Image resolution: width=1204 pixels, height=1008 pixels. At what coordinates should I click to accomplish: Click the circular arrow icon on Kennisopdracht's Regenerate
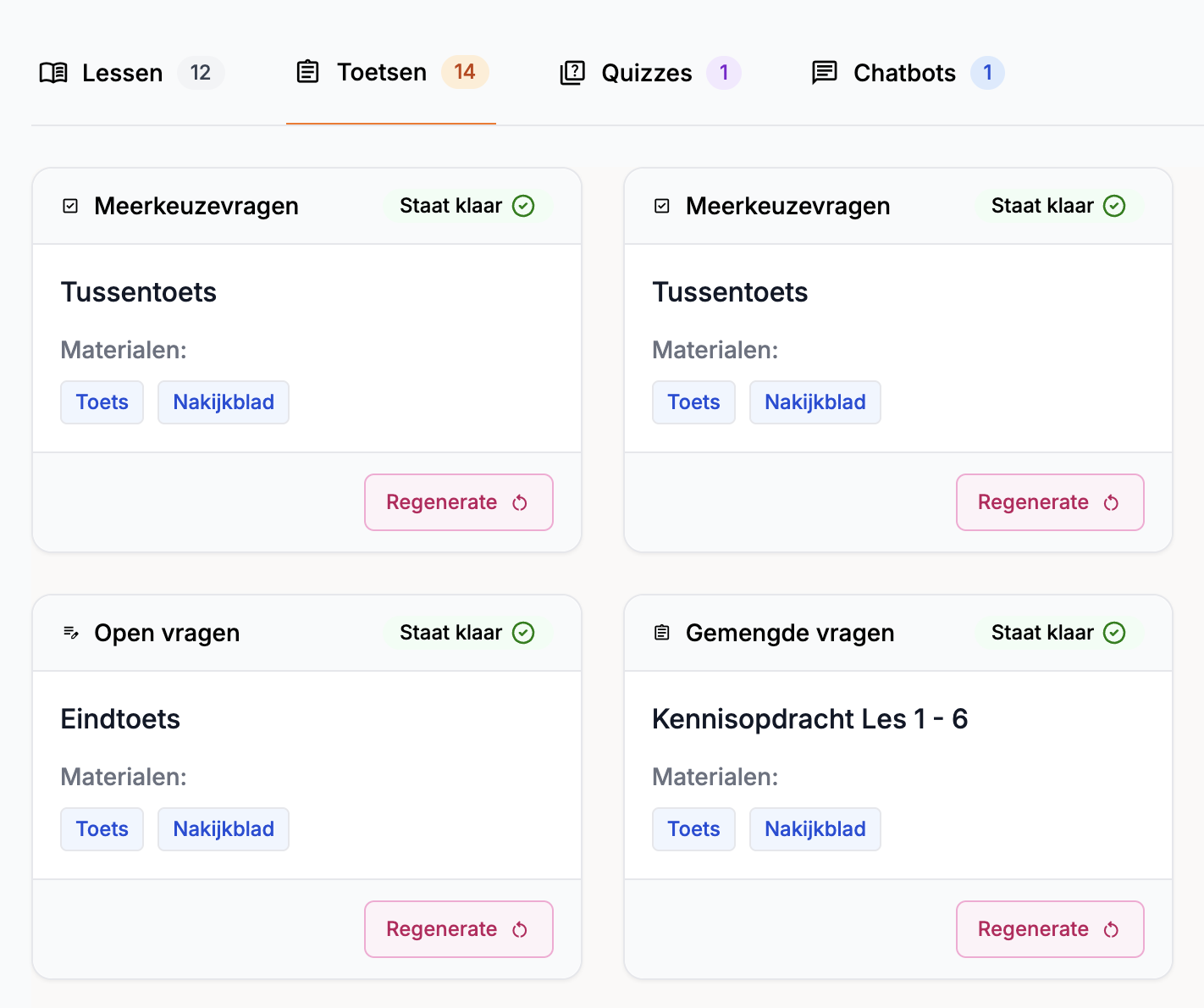1111,930
